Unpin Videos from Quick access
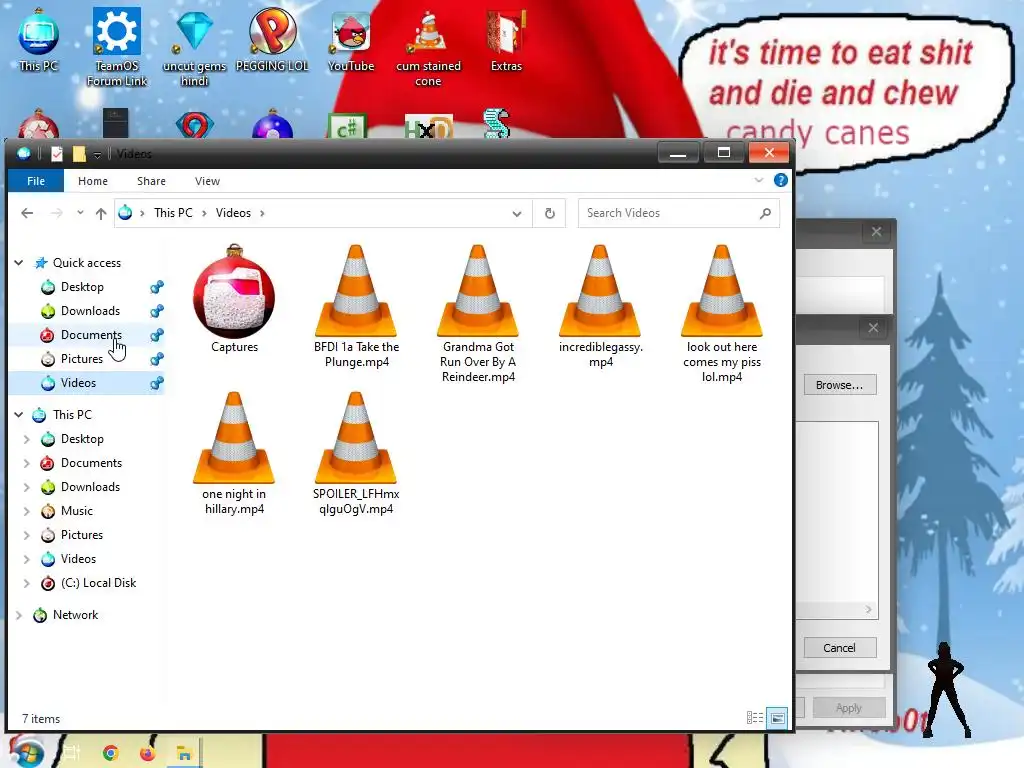This screenshot has width=1024, height=768. (x=157, y=383)
